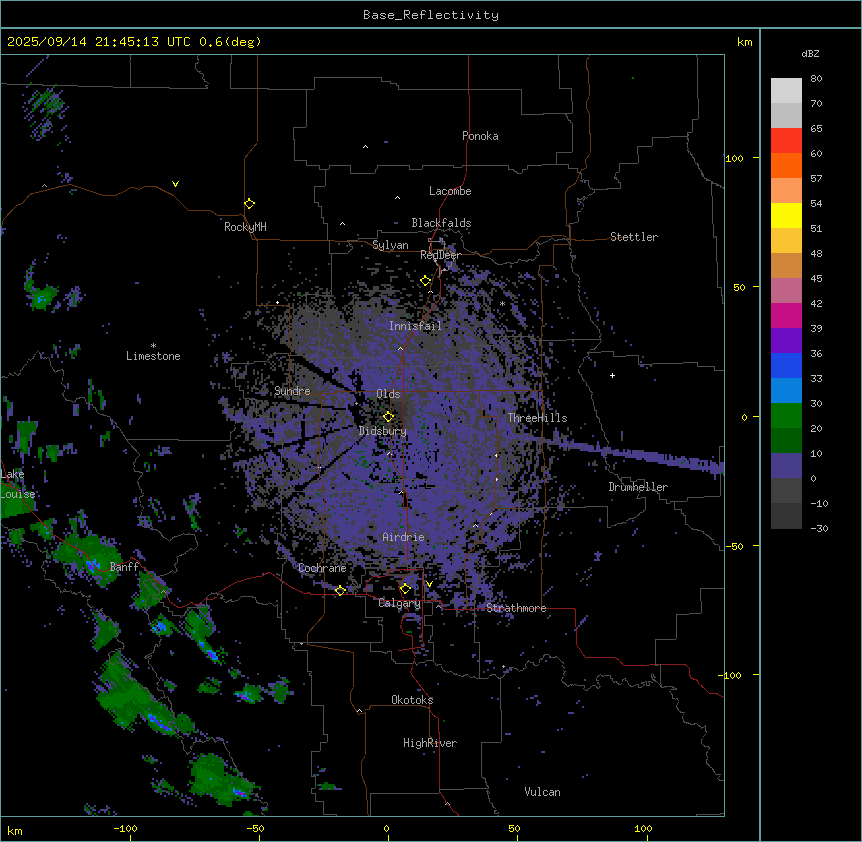Click the -100 tick label on bottom axis
The image size is (862, 842).
[x=125, y=828]
